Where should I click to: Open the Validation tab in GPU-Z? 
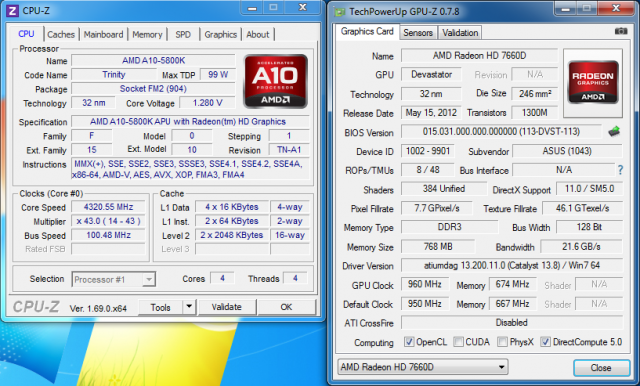click(x=460, y=33)
